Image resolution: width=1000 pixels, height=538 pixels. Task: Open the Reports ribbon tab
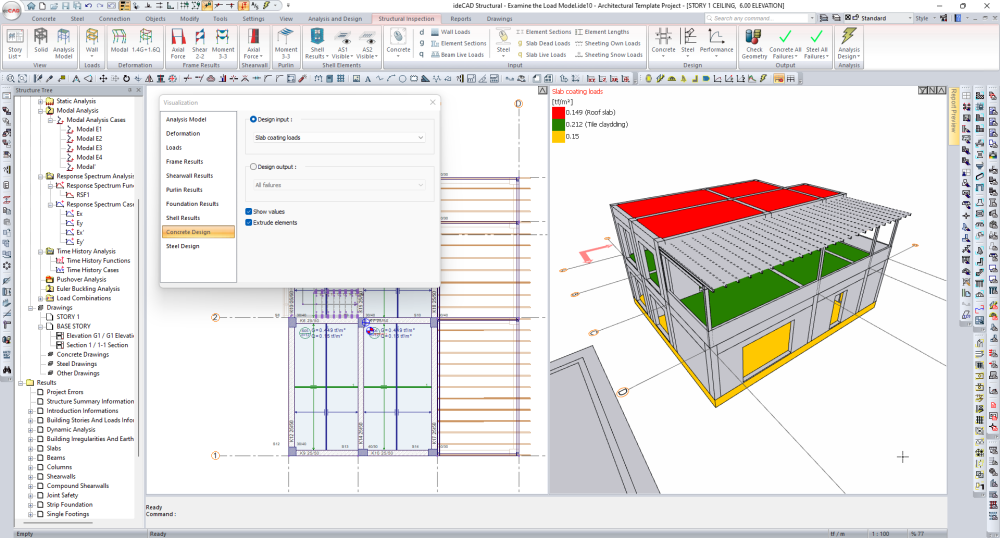pos(460,18)
